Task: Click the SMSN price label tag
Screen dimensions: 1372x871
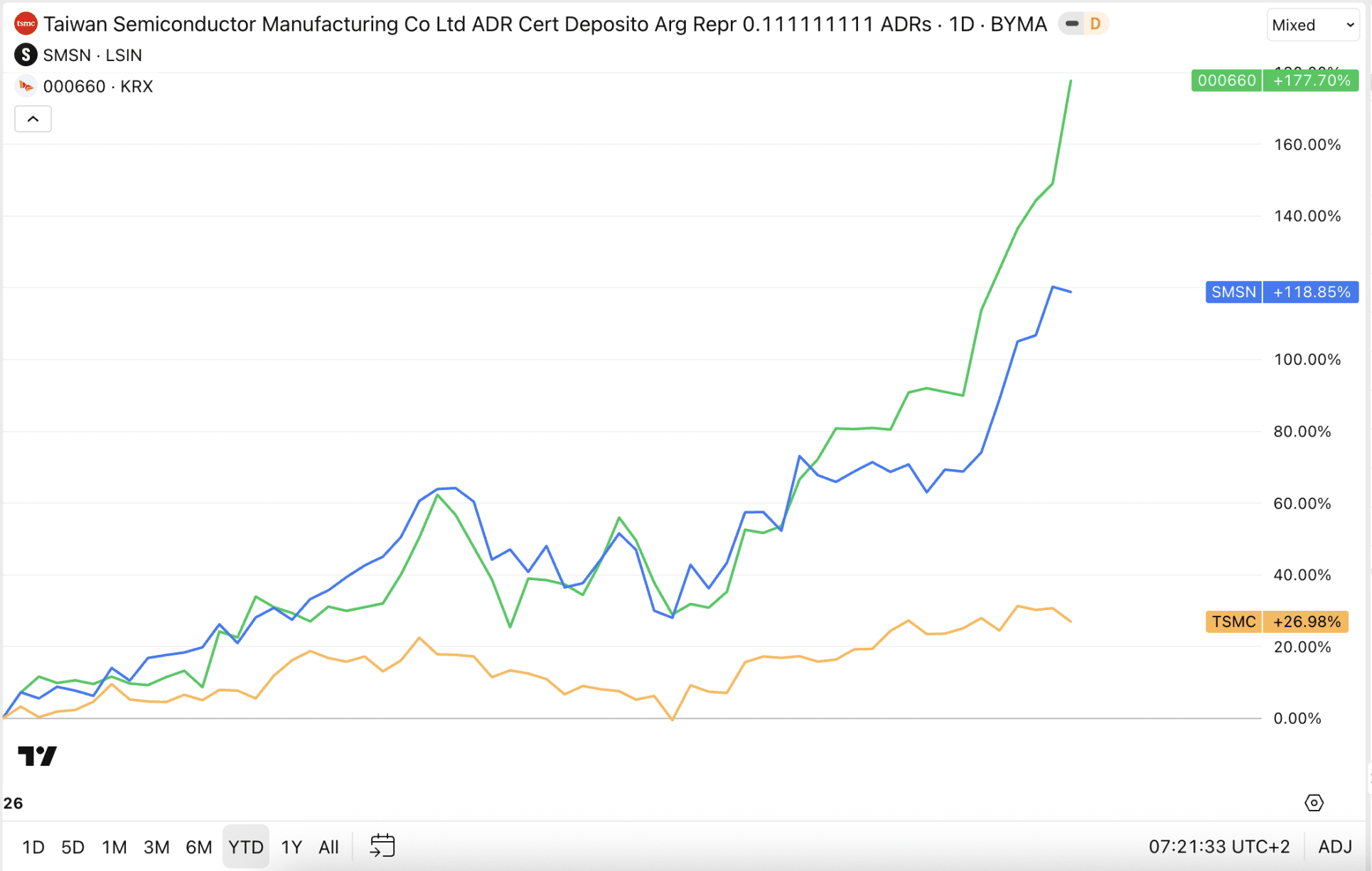Action: [x=1233, y=292]
